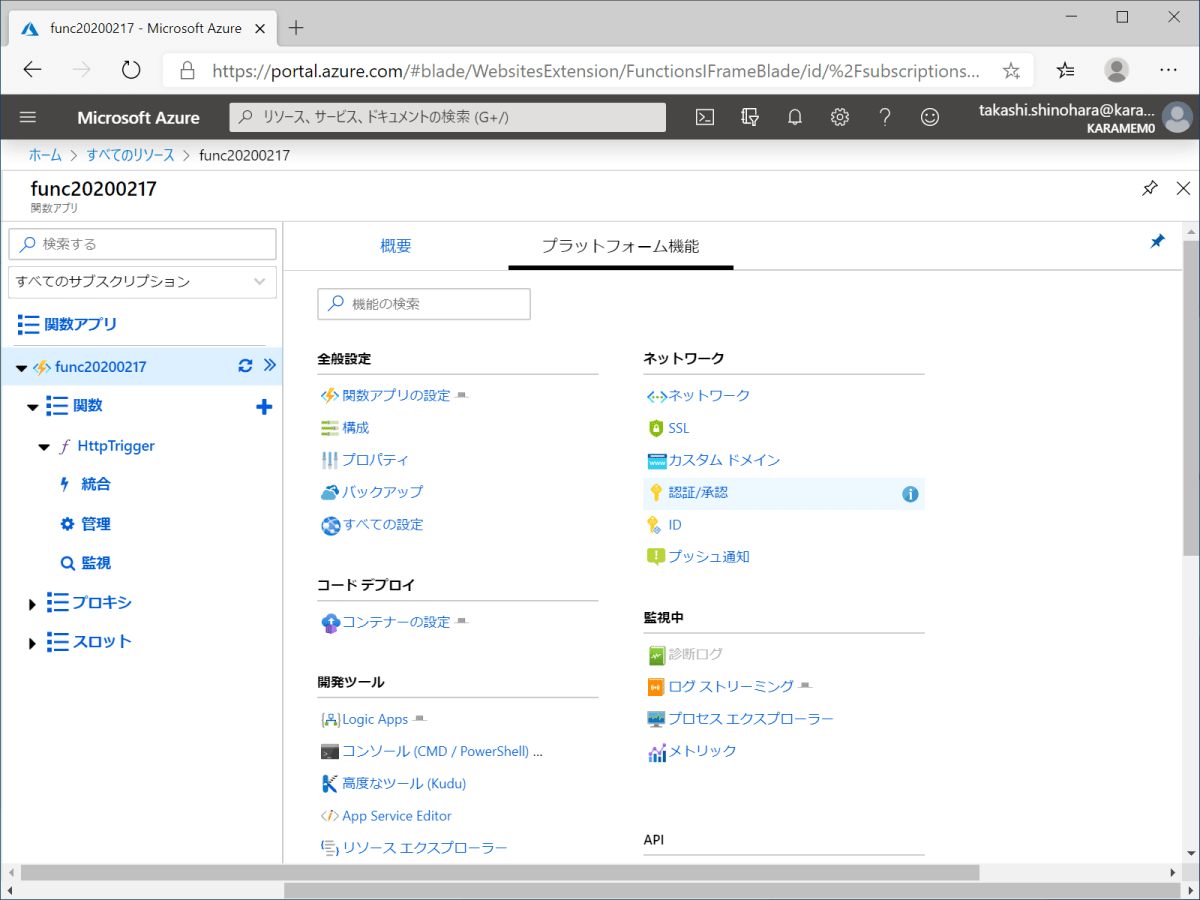Click the 関数アプリ heading in sidebar

click(x=80, y=324)
